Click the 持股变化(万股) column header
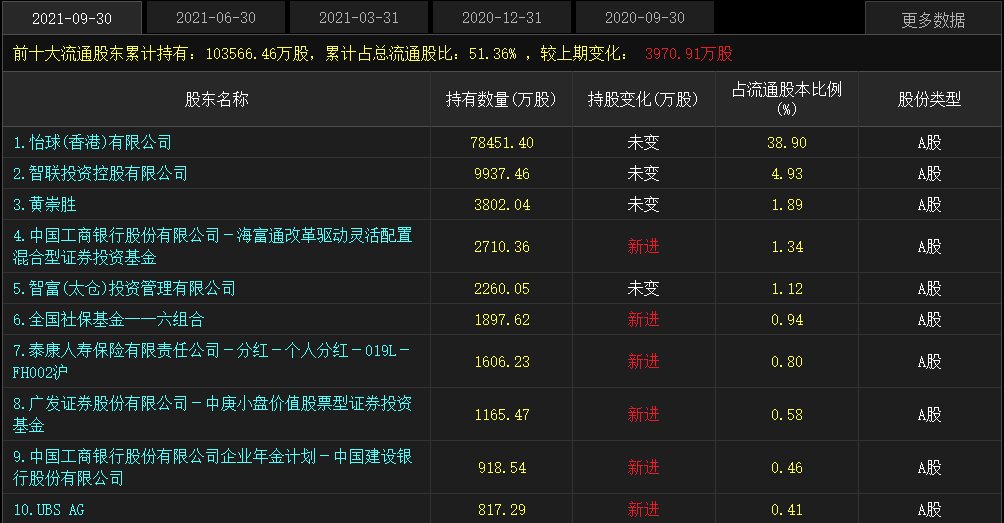 pos(643,99)
